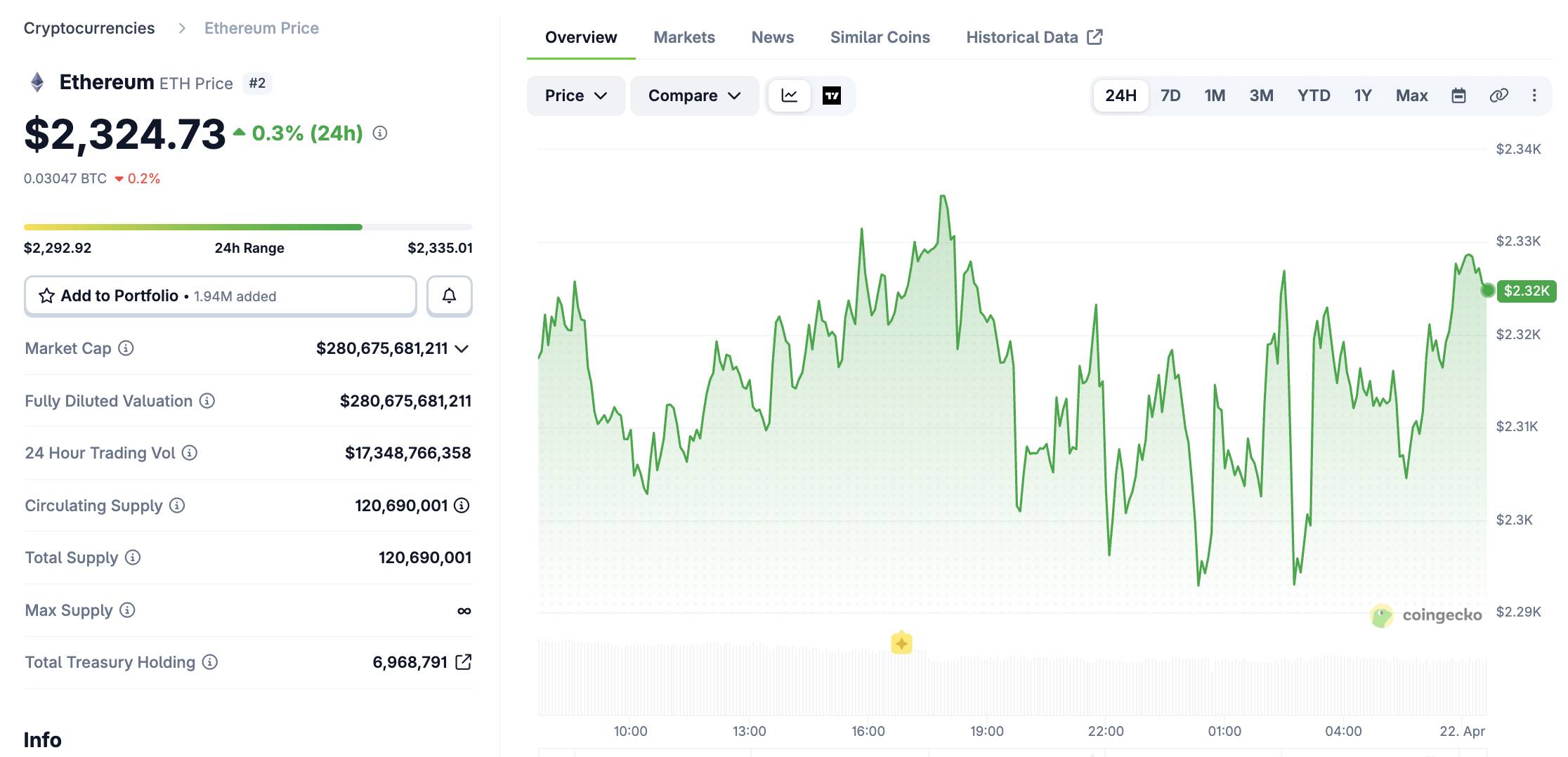Click the price alert bell icon

(x=449, y=296)
